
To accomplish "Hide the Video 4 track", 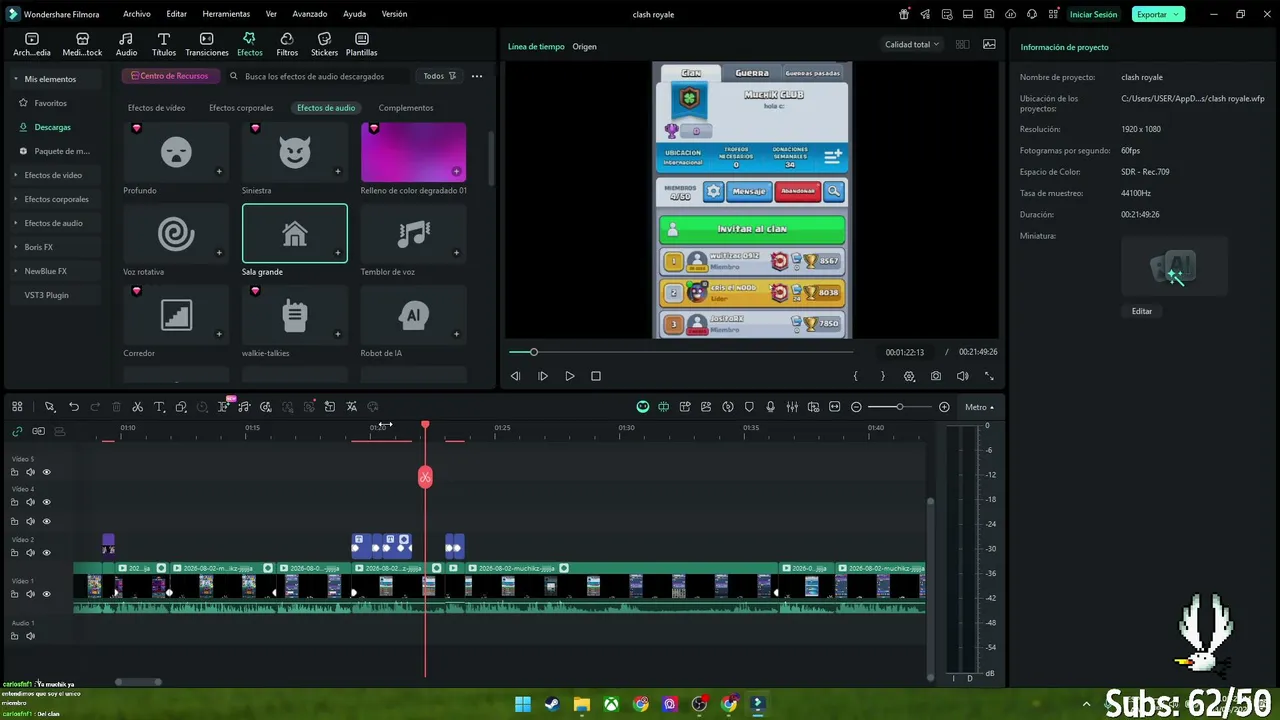I will point(46,502).
